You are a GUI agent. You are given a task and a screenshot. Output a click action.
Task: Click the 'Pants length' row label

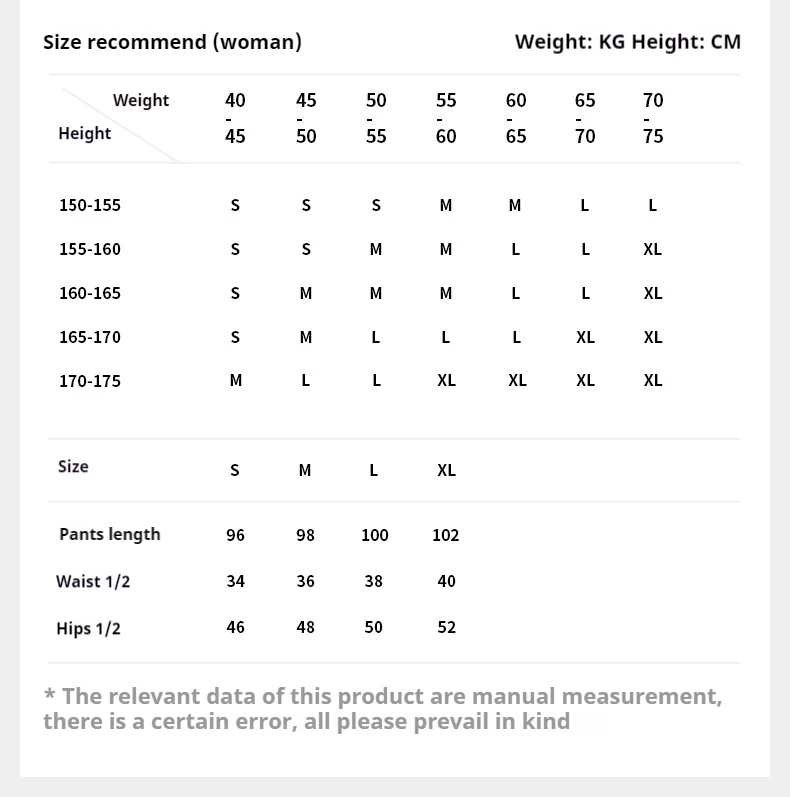(110, 534)
